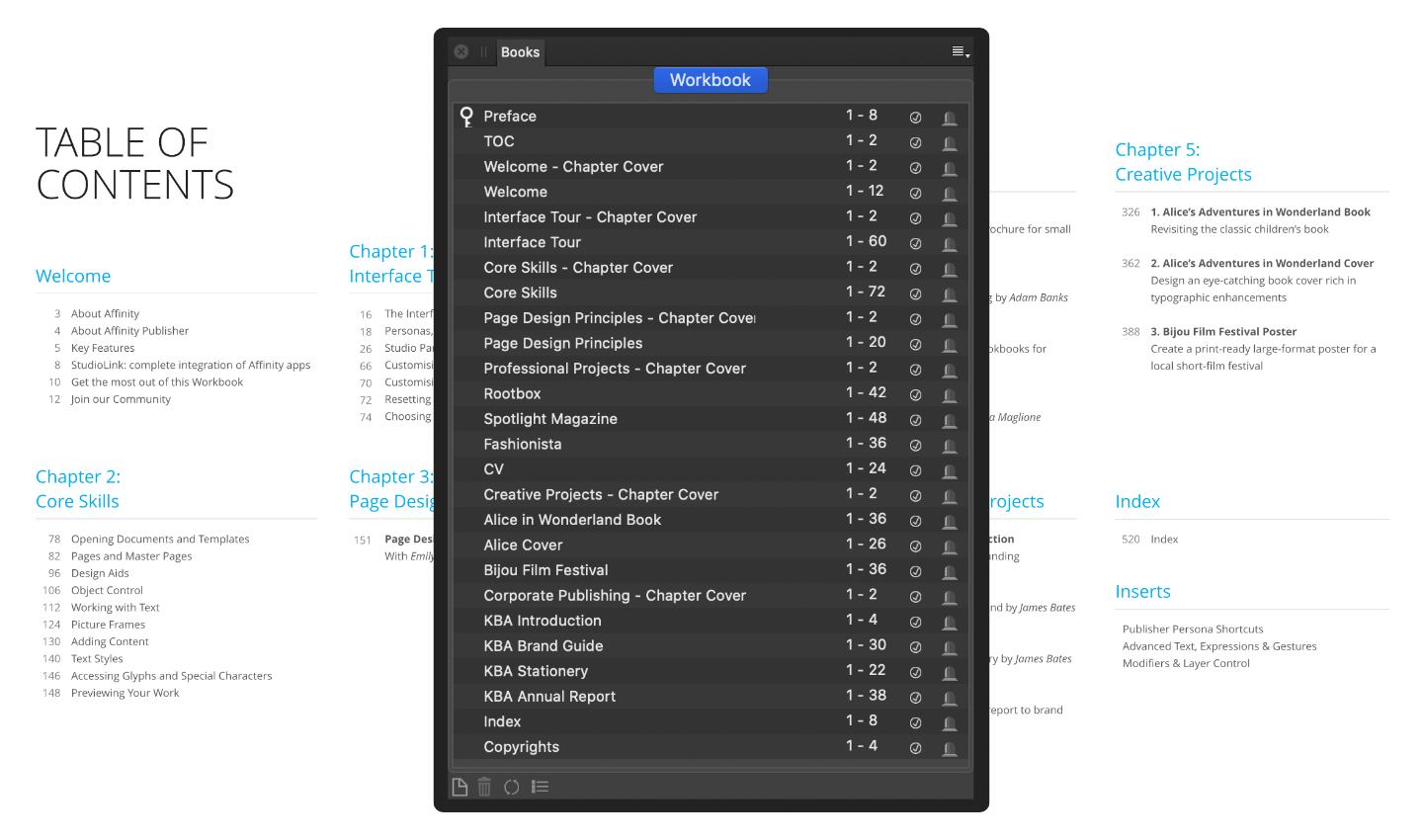Image resolution: width=1423 pixels, height=840 pixels.
Task: Open the Books panel options menu
Action: coord(960,52)
